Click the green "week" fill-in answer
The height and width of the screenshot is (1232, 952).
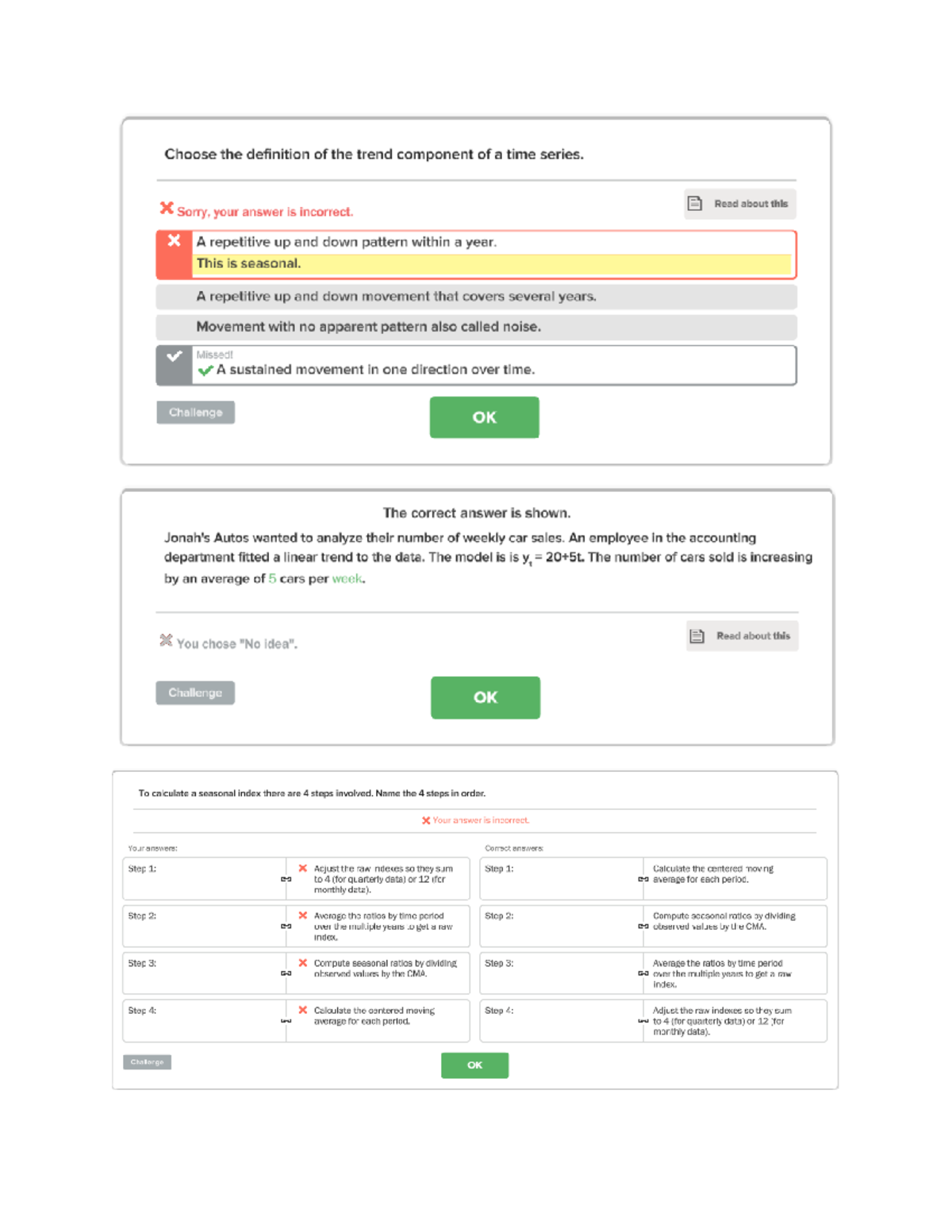347,579
